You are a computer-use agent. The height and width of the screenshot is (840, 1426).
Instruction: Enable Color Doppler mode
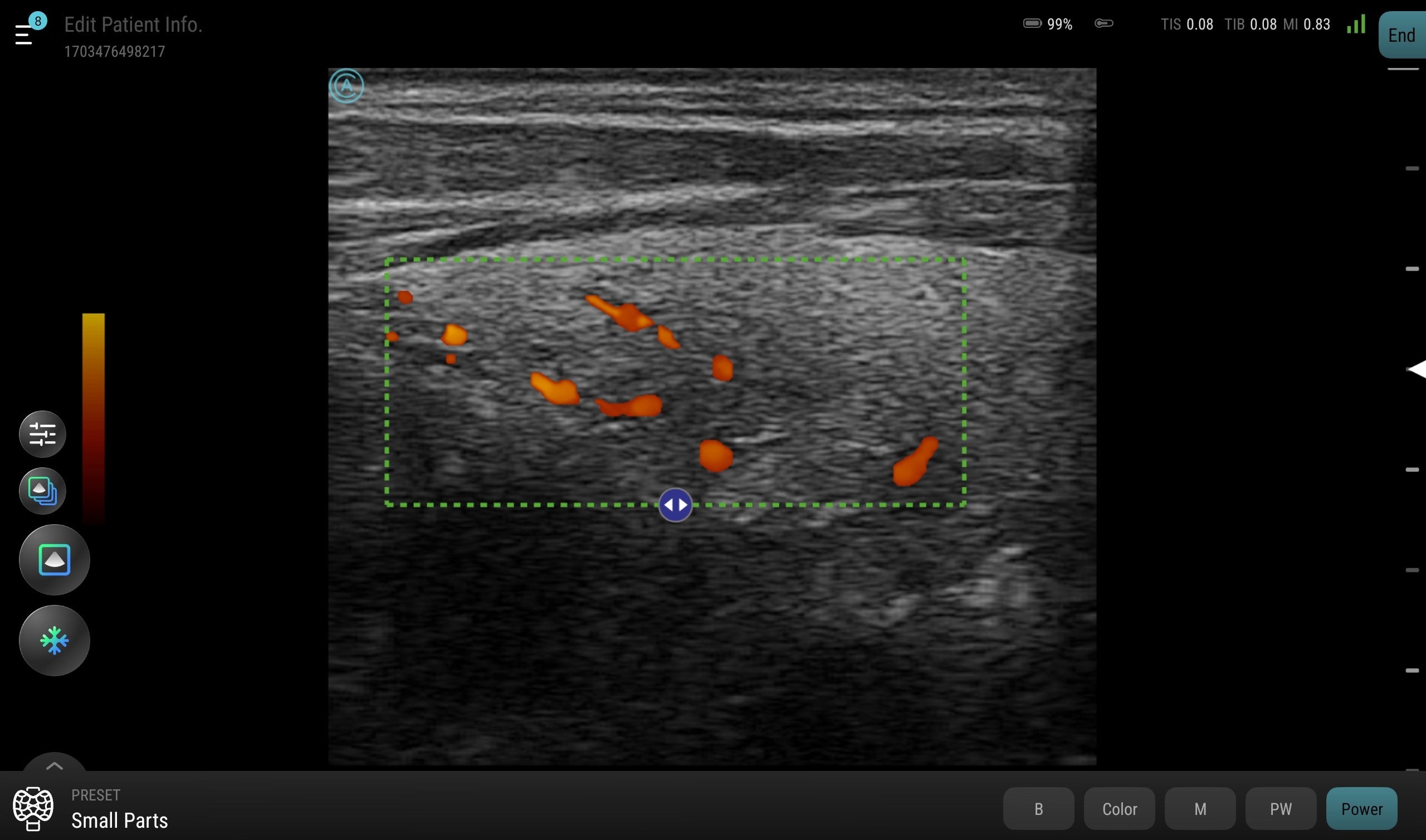1119,808
